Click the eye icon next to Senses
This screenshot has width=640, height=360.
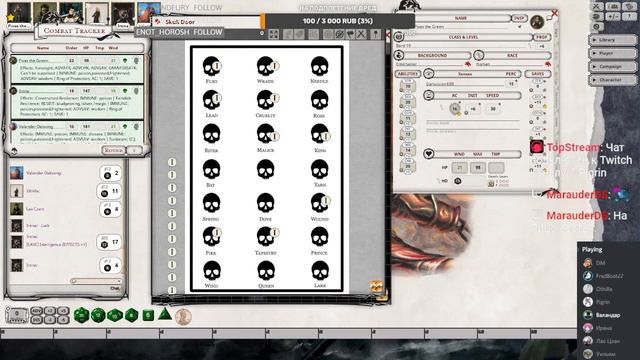tap(429, 74)
